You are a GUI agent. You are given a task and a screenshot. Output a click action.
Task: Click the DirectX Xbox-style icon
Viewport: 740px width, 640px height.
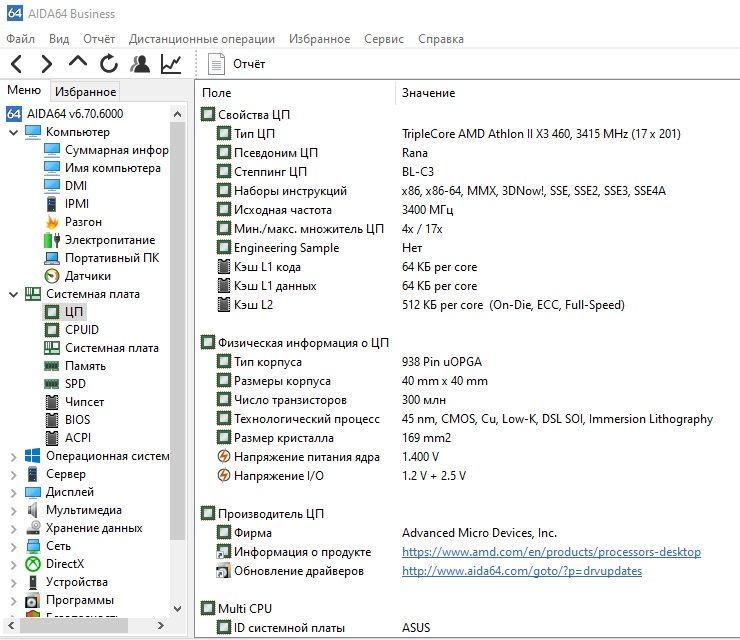(x=33, y=564)
